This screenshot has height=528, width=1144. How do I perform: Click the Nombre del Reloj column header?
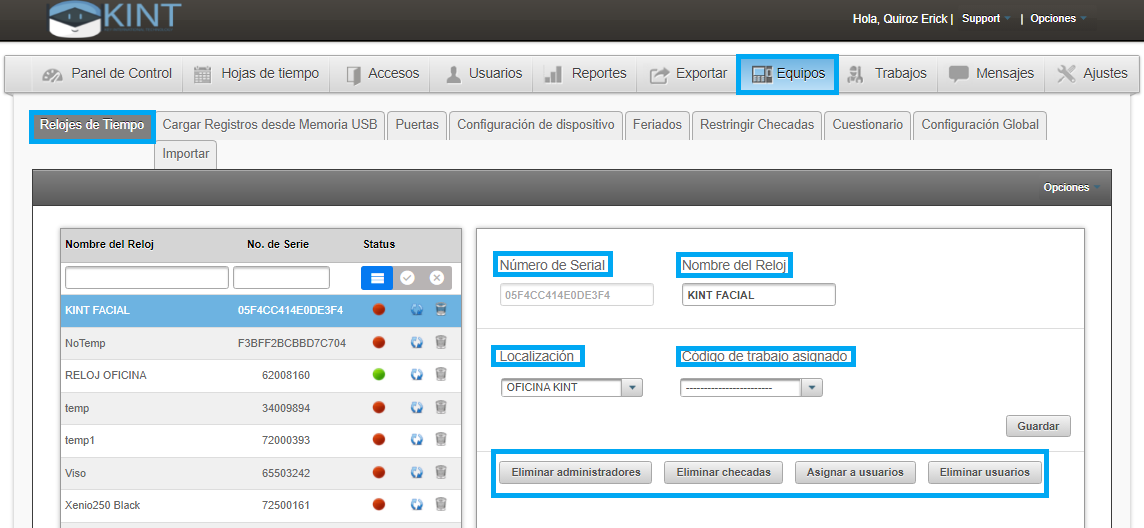tap(109, 244)
